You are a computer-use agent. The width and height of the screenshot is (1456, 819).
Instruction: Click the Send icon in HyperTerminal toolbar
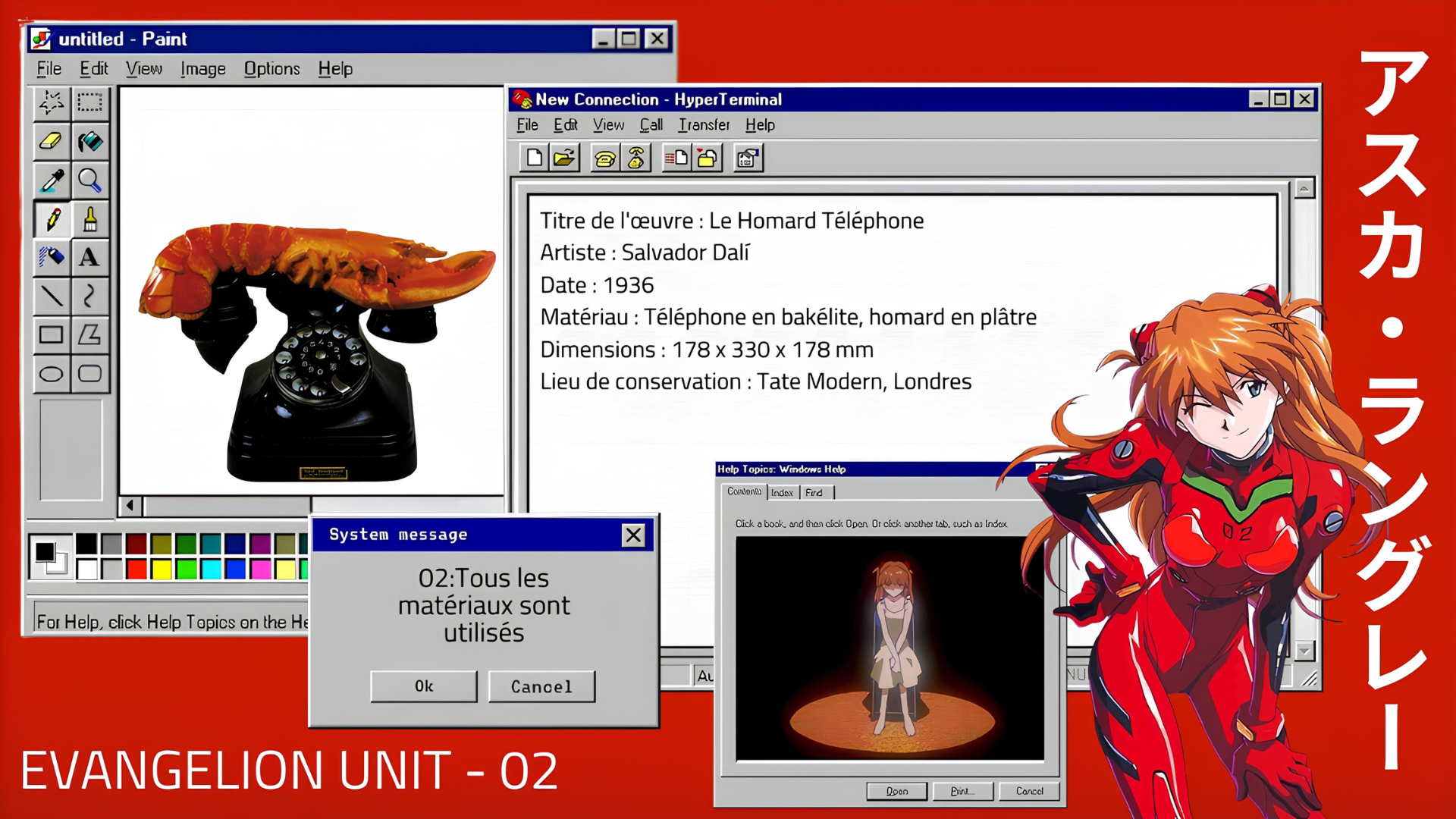point(676,158)
